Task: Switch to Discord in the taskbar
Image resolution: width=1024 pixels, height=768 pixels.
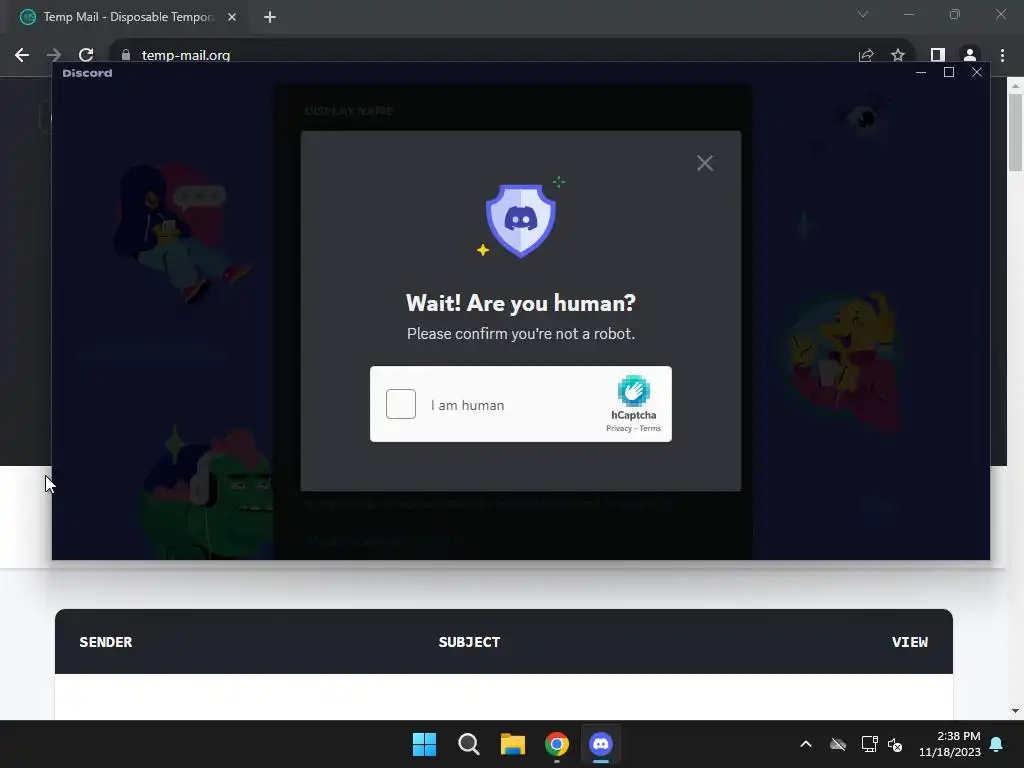Action: [601, 744]
